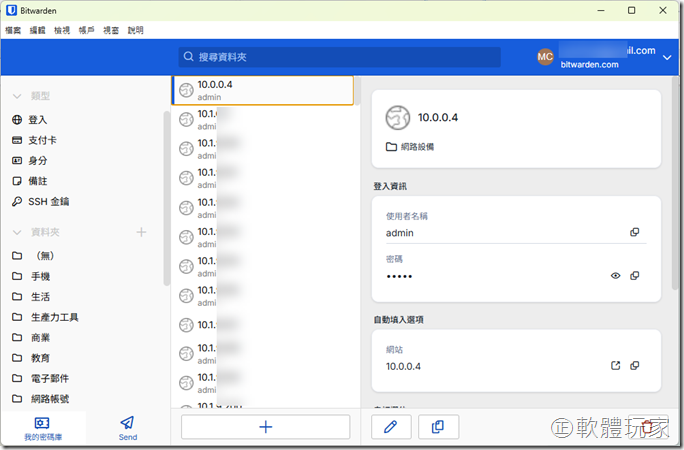Switch to the Send tab
The height and width of the screenshot is (450, 684).
pos(128,428)
